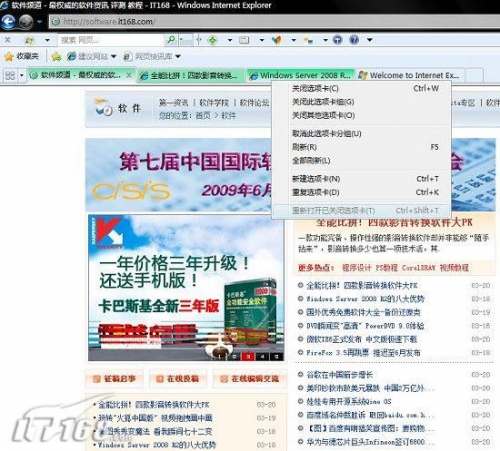Click the 搜索 网页 search field

click(x=111, y=40)
